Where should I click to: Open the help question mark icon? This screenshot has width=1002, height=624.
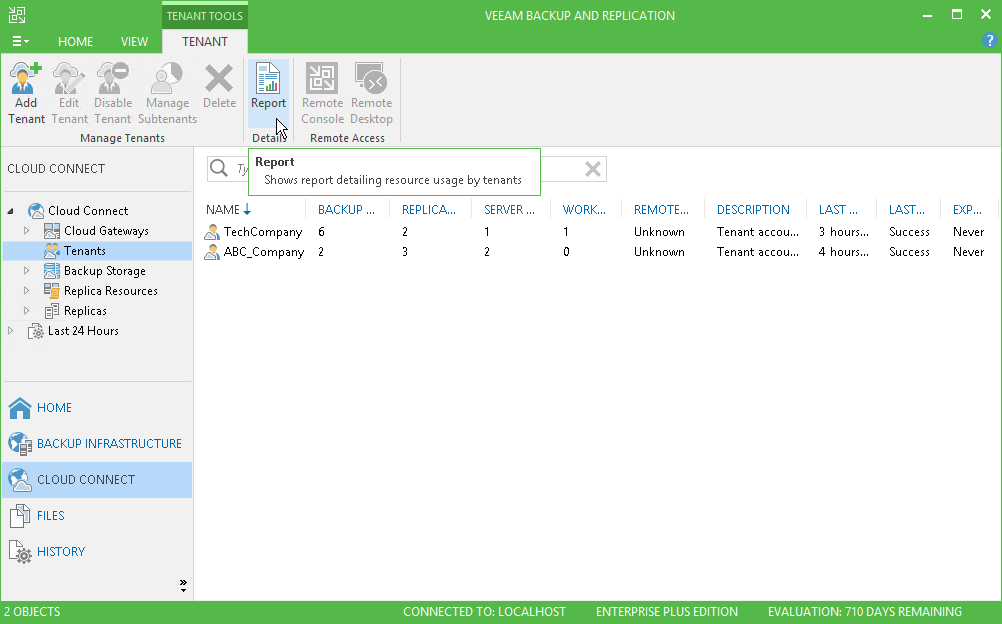tap(989, 41)
